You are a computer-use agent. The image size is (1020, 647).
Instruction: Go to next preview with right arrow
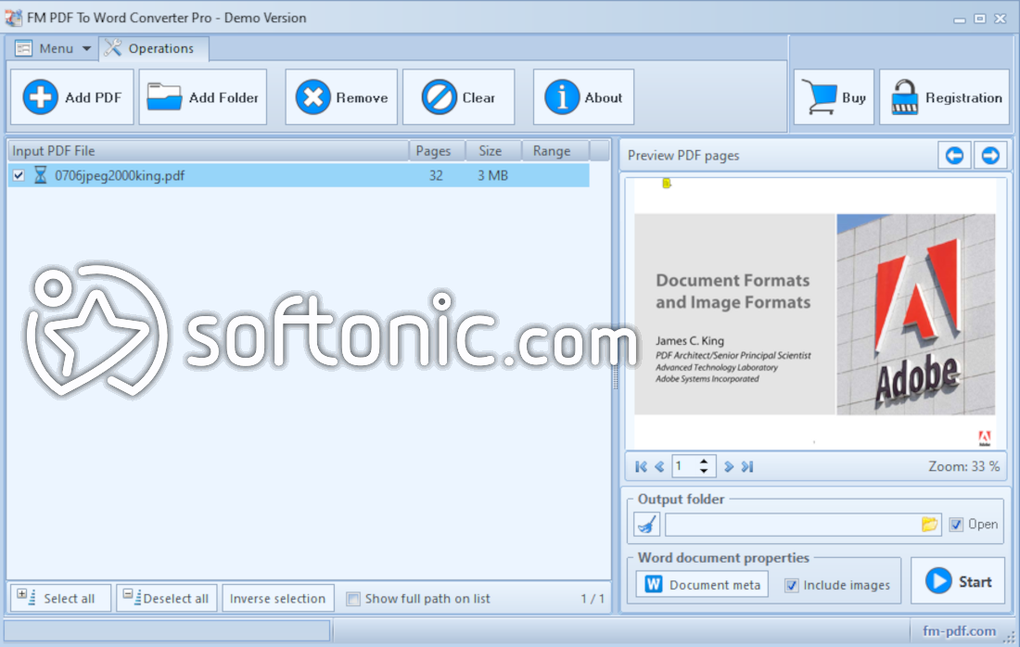990,155
